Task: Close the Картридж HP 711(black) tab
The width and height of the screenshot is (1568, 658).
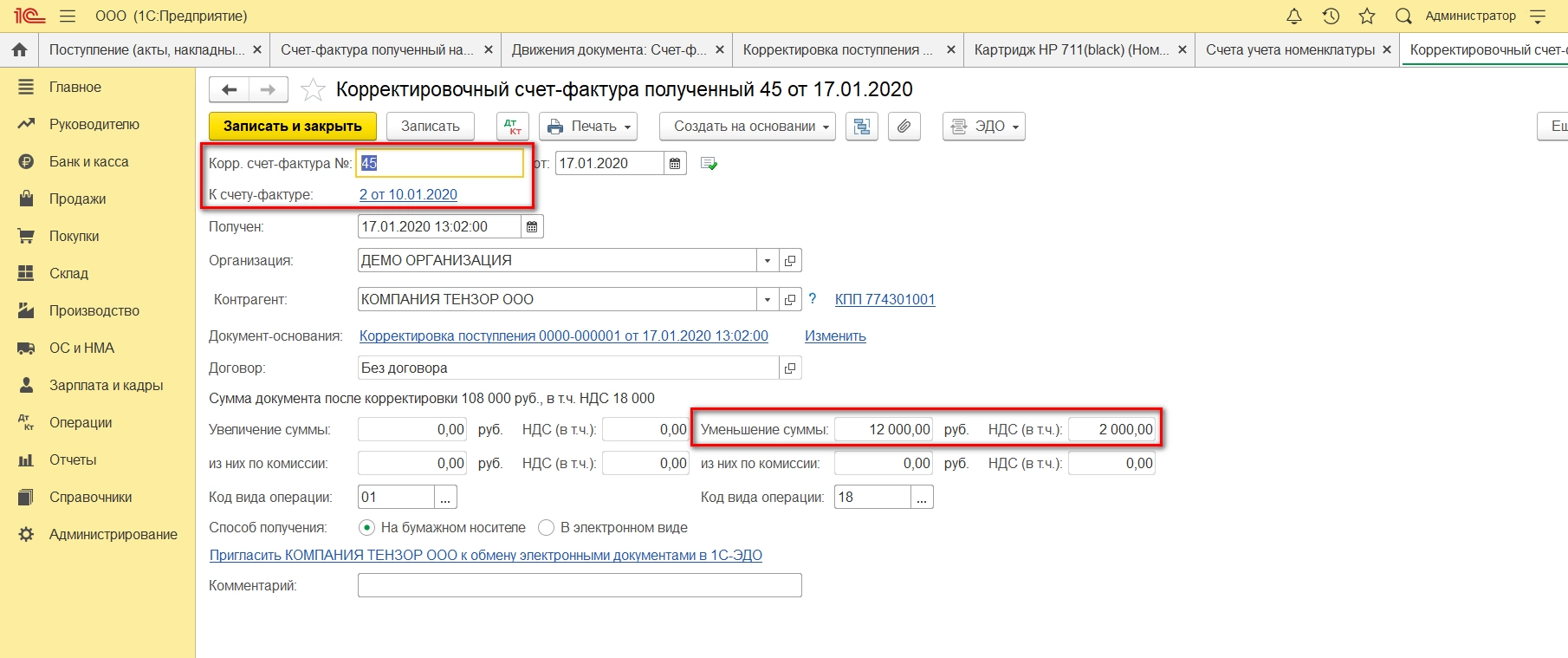Action: click(x=1182, y=50)
